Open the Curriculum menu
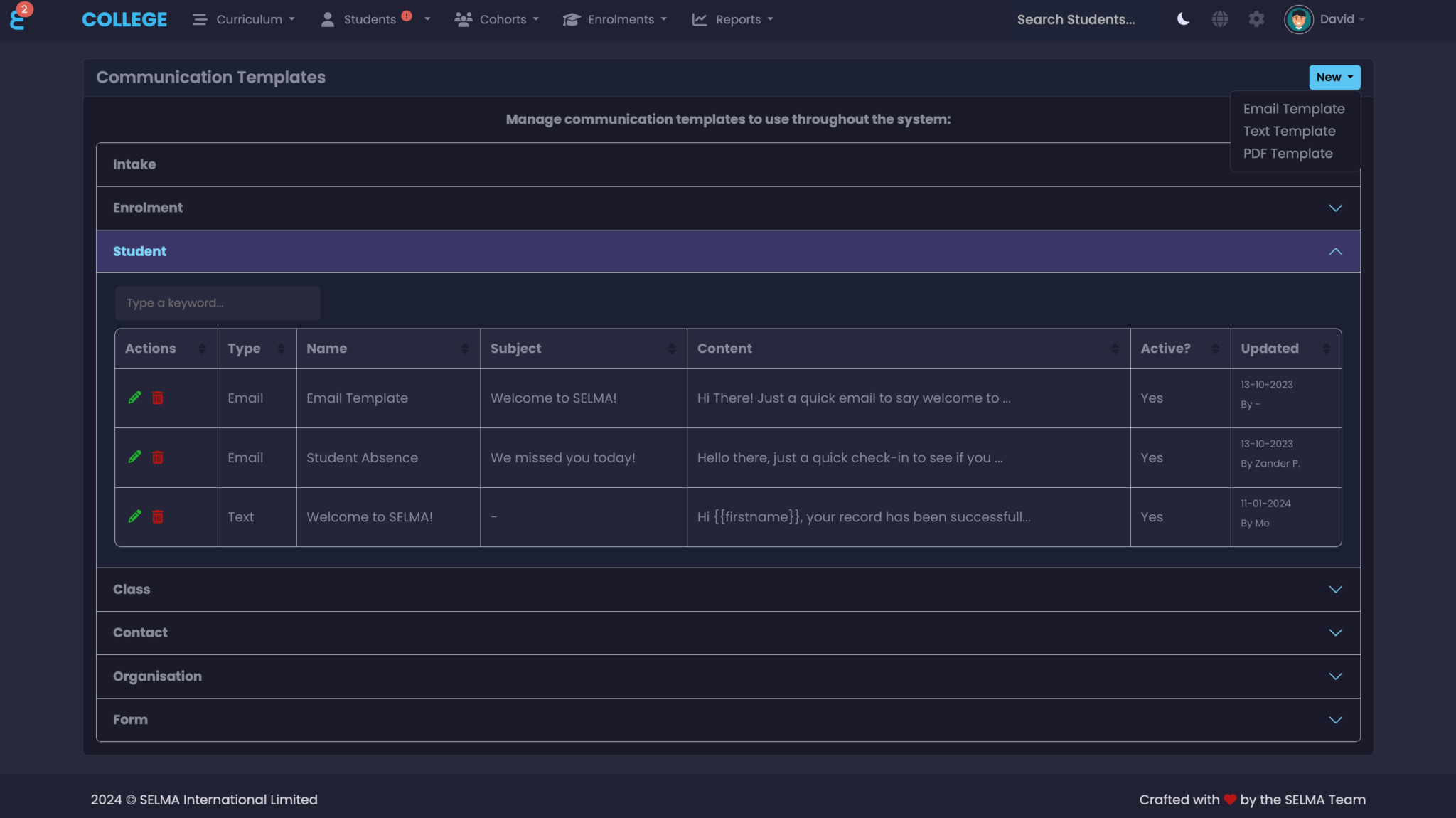This screenshot has width=1456, height=818. click(244, 19)
